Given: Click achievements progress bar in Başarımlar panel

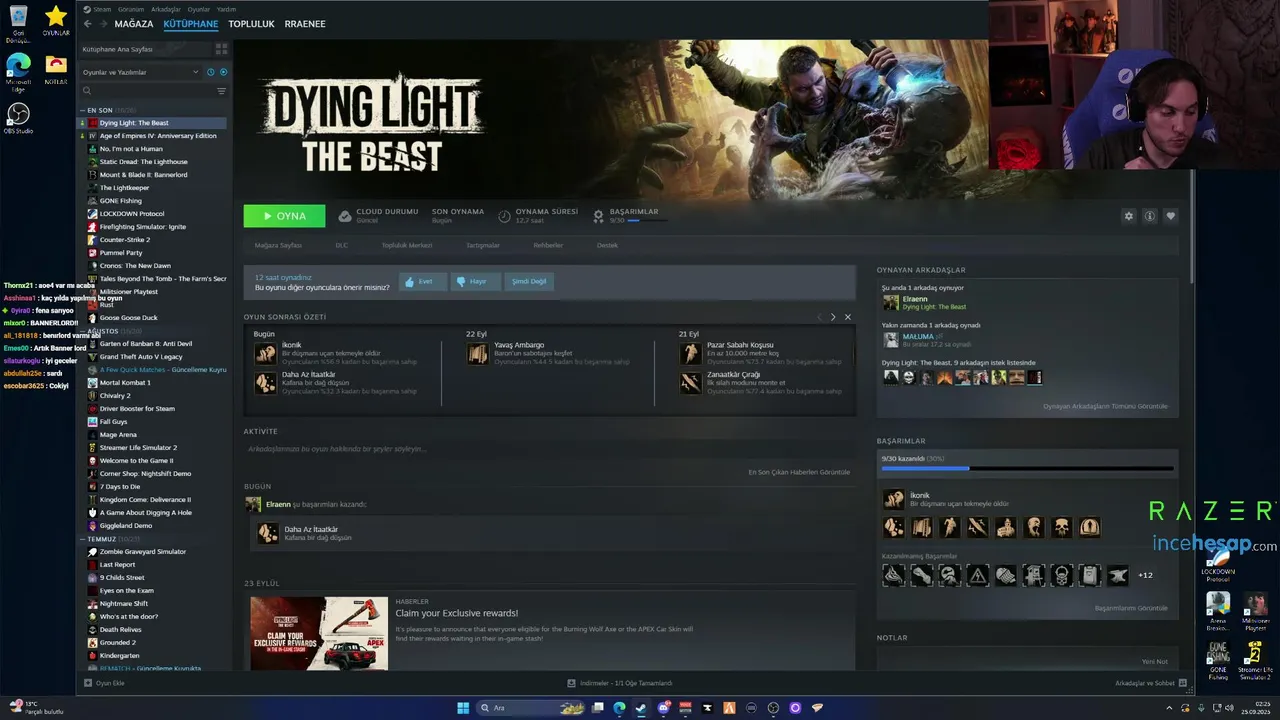Looking at the screenshot, I should (1026, 468).
